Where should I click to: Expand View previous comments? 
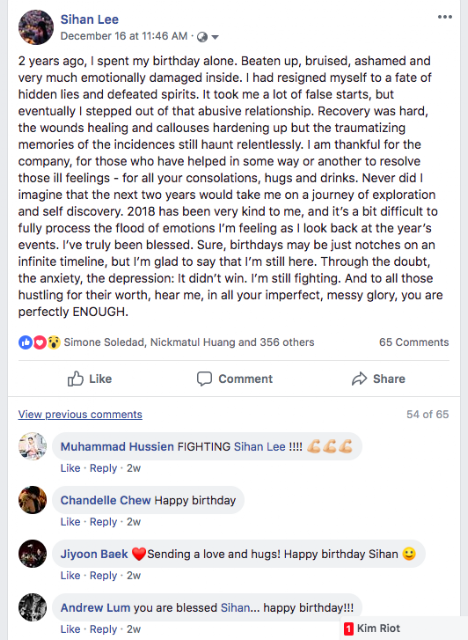pos(80,414)
